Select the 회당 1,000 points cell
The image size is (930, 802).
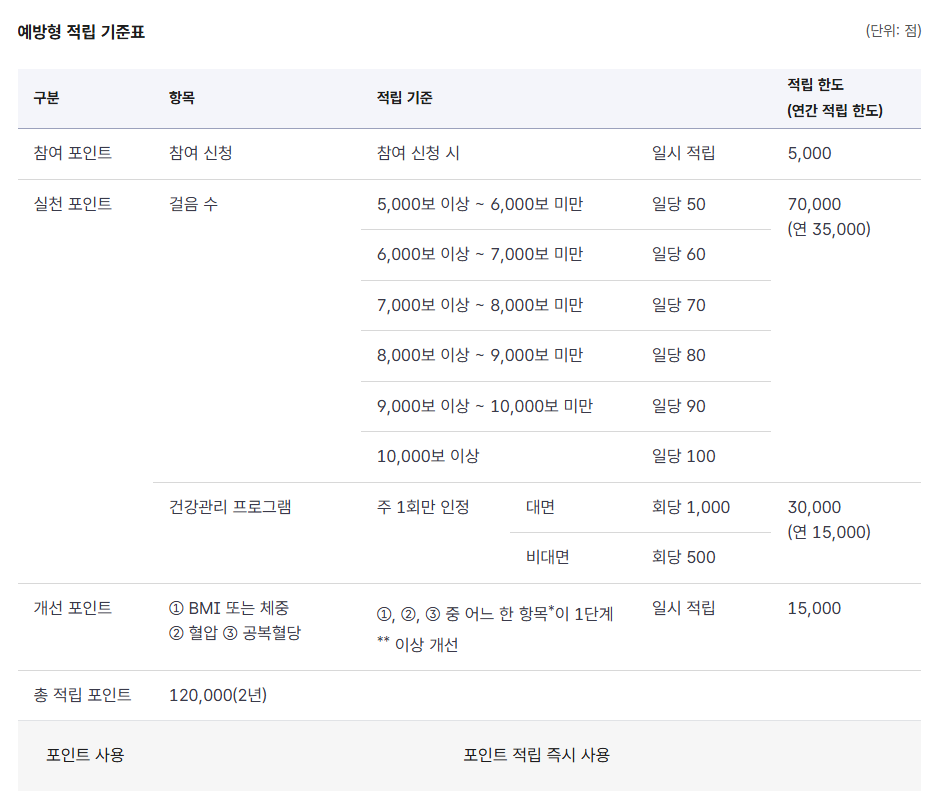(x=691, y=507)
